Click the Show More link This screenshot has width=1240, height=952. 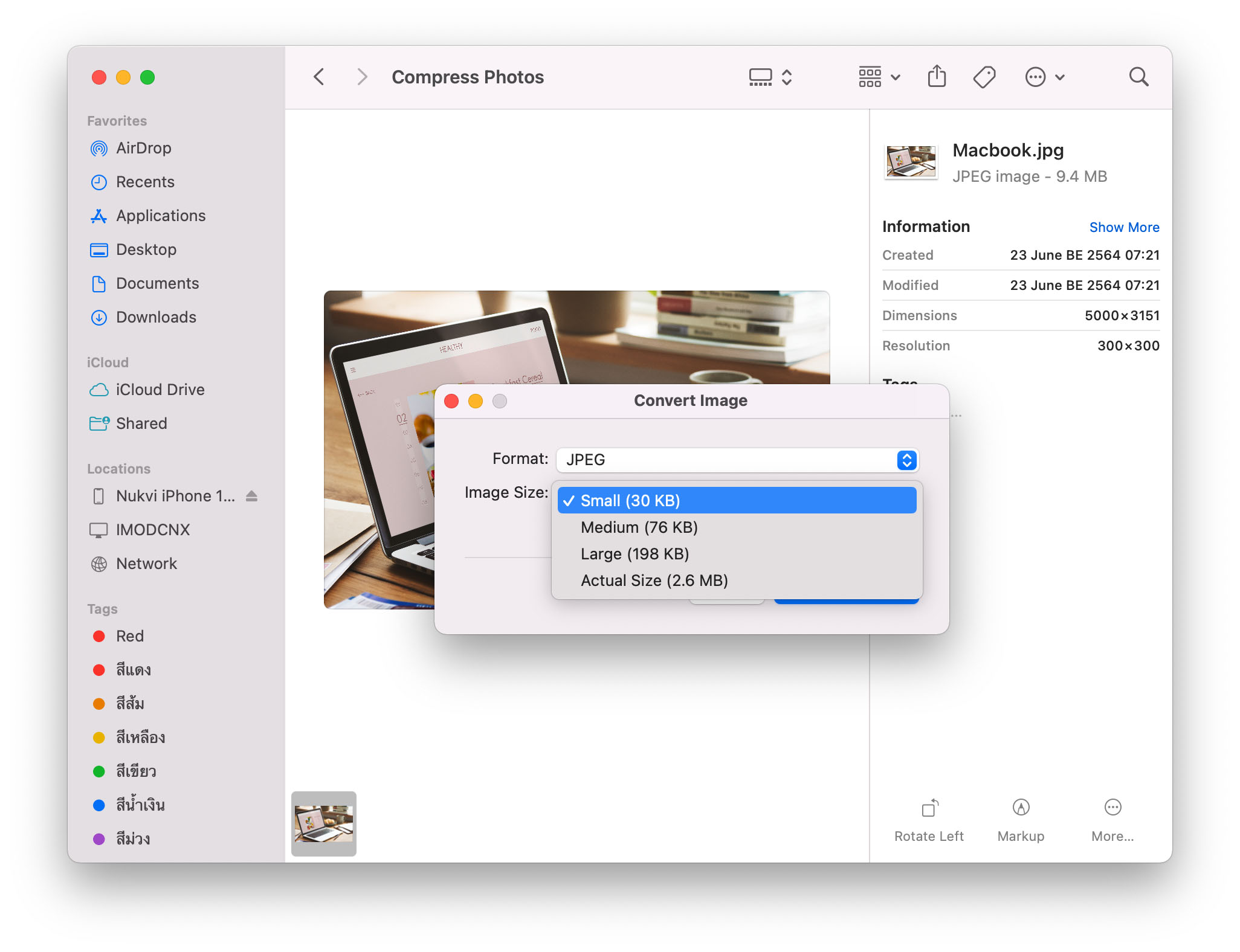(x=1124, y=227)
